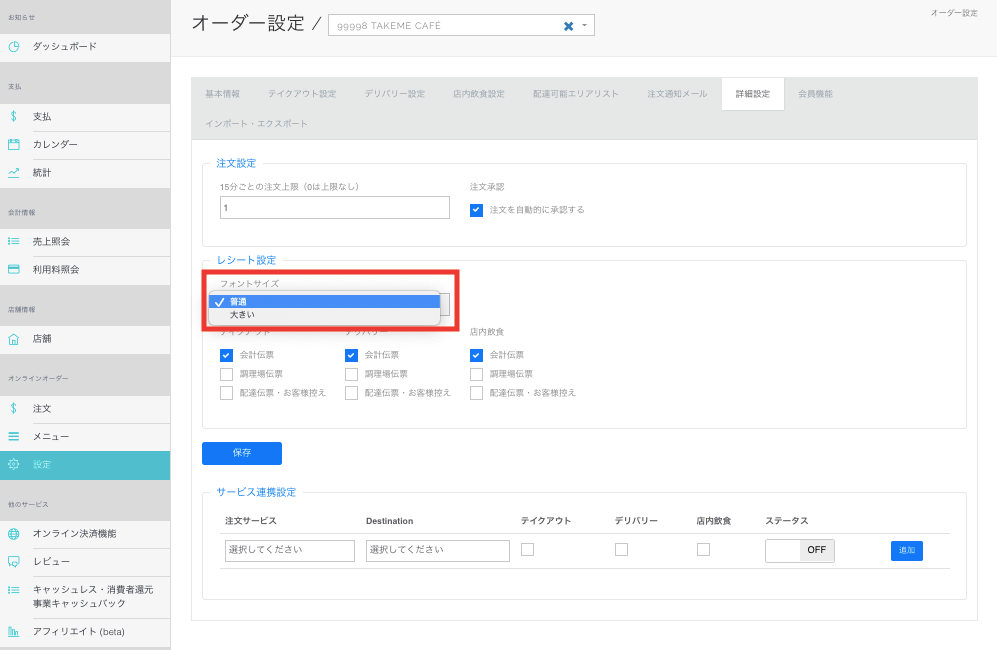Click the 追加 button
Screen dimensions: 997x650
pos(907,550)
